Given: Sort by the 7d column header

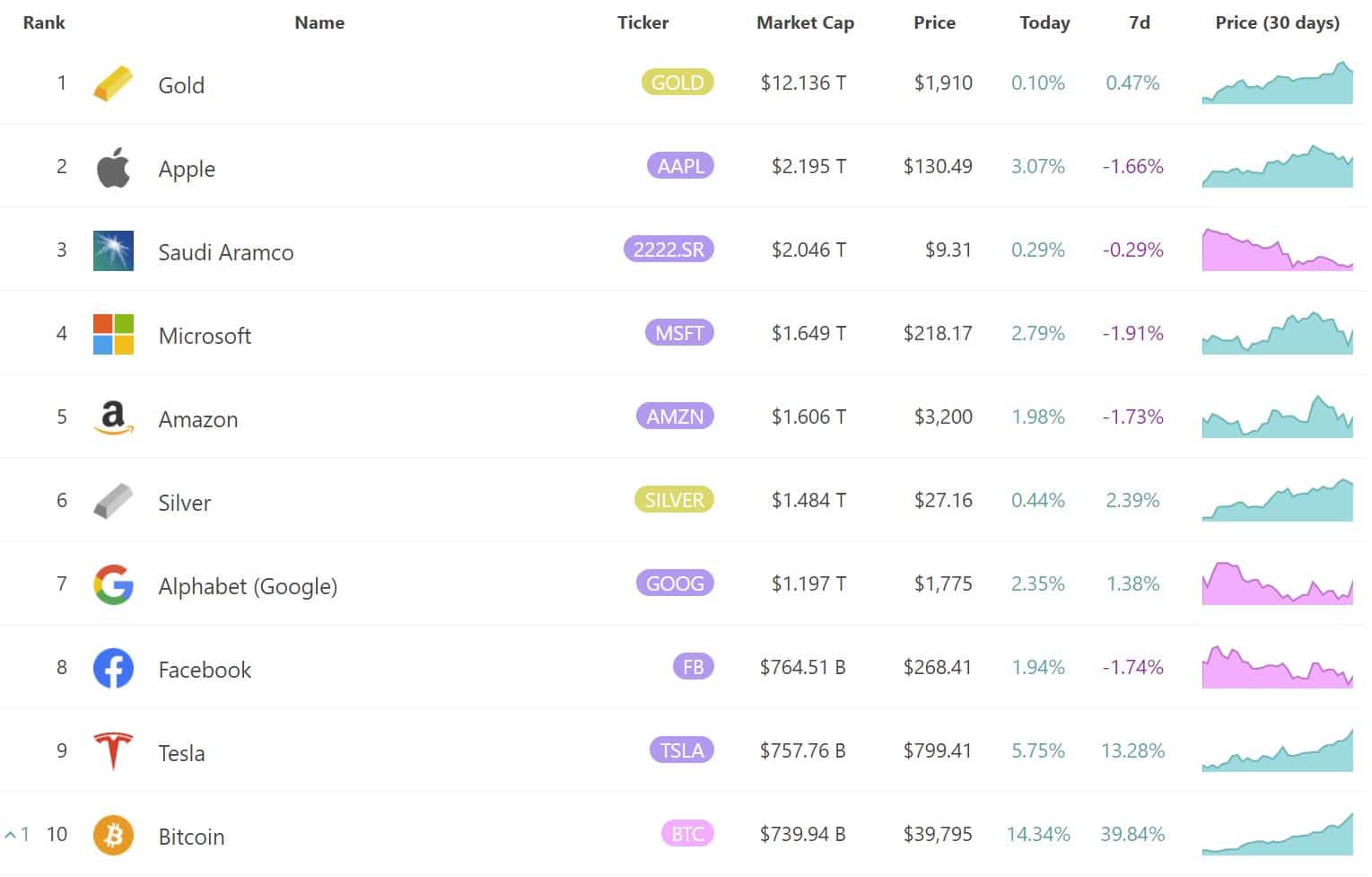Looking at the screenshot, I should coord(1138,23).
